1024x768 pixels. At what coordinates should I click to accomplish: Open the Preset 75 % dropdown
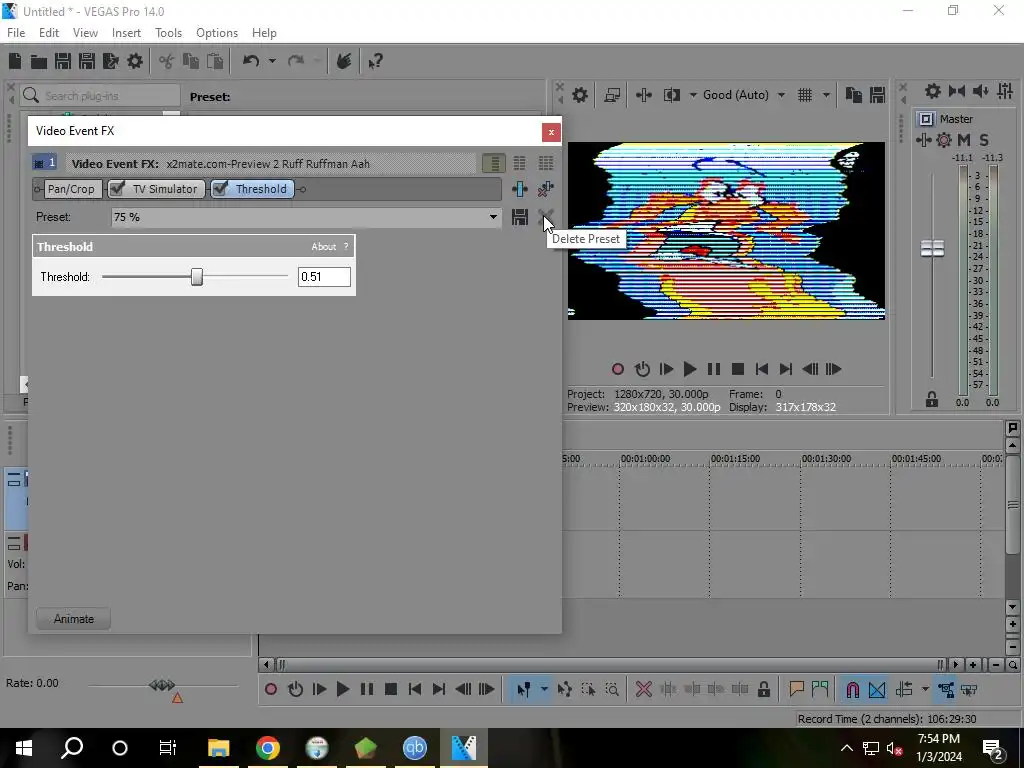pos(493,217)
